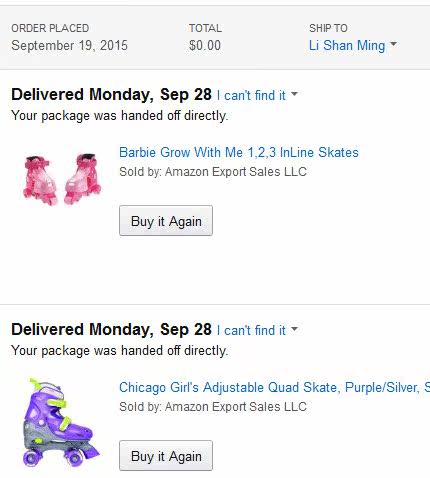Click "I can't find it" for Barbie skates shipment
430x478 pixels.
251,96
